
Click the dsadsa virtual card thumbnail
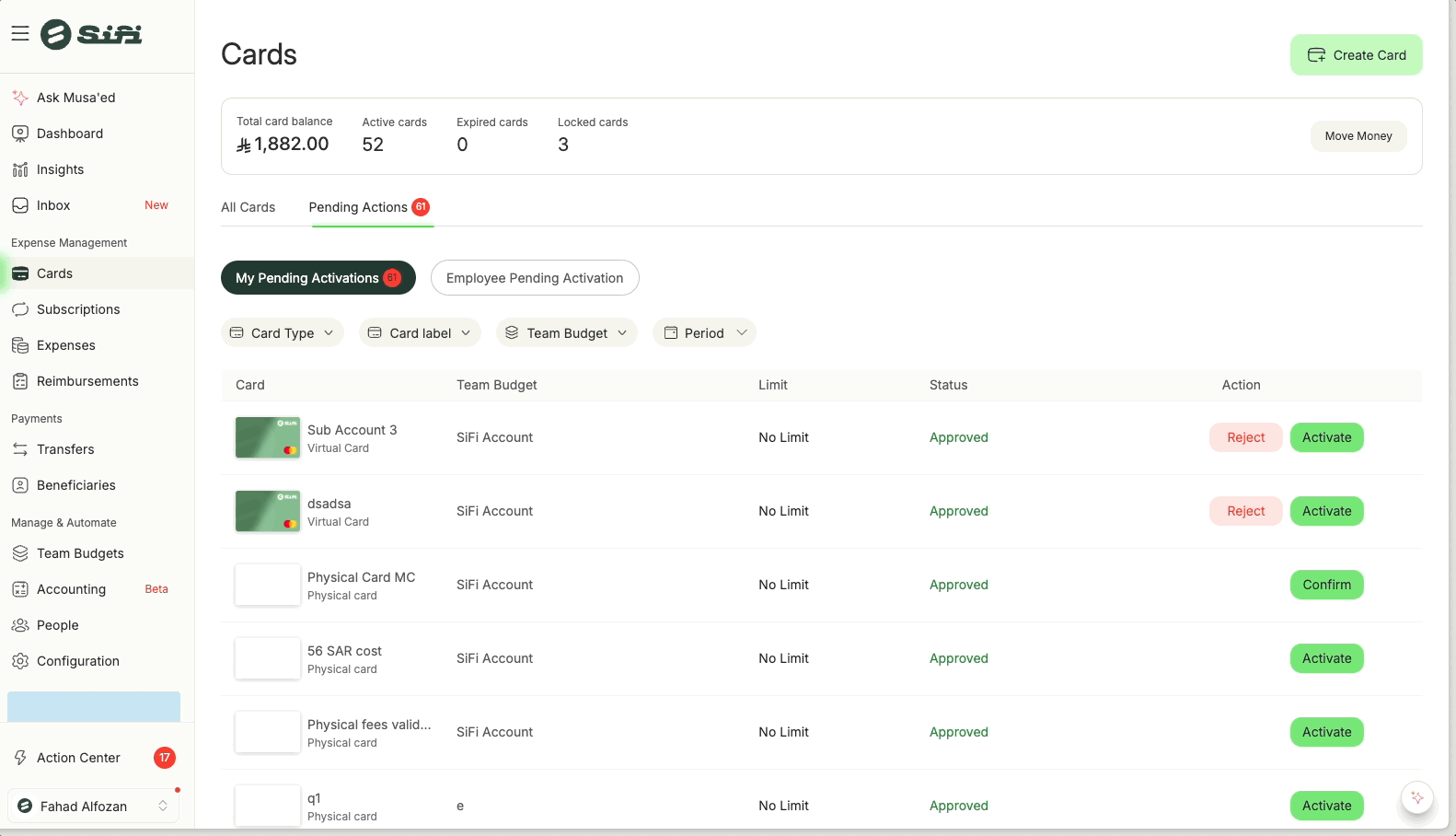coord(267,511)
